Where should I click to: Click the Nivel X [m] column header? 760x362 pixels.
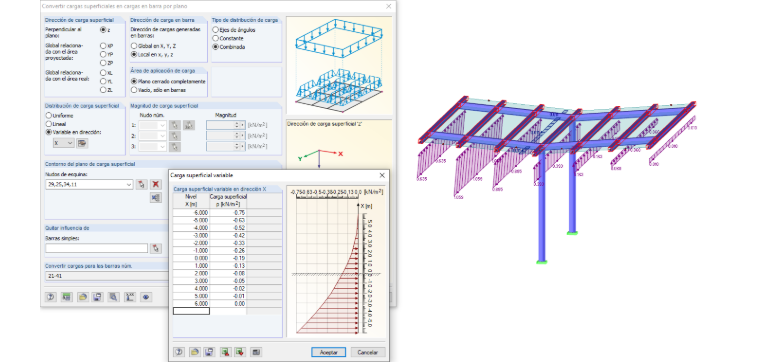click(191, 201)
